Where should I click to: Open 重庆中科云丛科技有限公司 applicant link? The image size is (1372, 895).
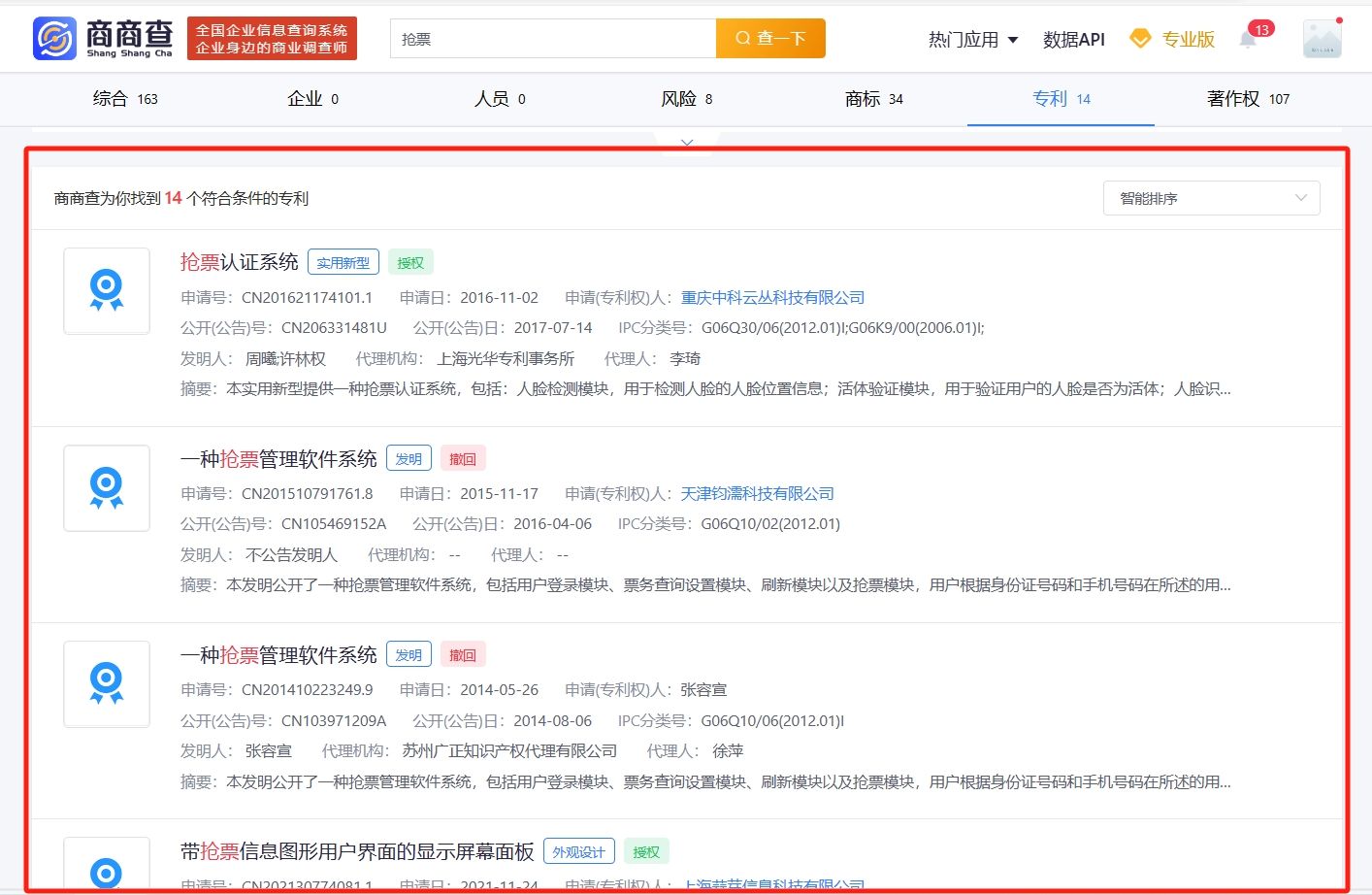coord(772,297)
